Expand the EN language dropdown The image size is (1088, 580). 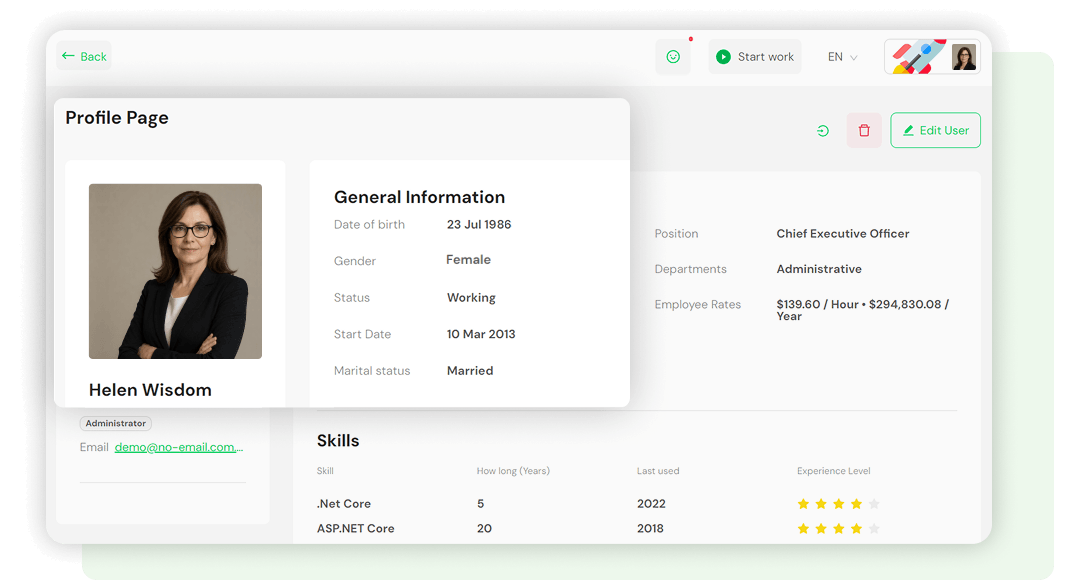pos(842,57)
